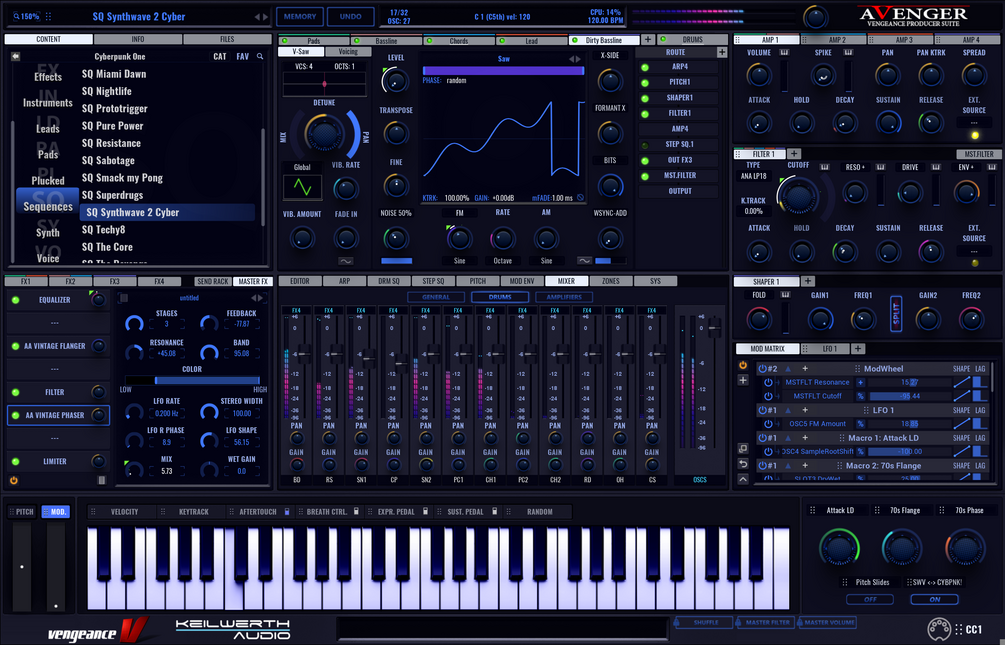Viewport: 1005px width, 645px height.
Task: Click the lock icon next to AFTERTOUCH
Action: [x=287, y=512]
